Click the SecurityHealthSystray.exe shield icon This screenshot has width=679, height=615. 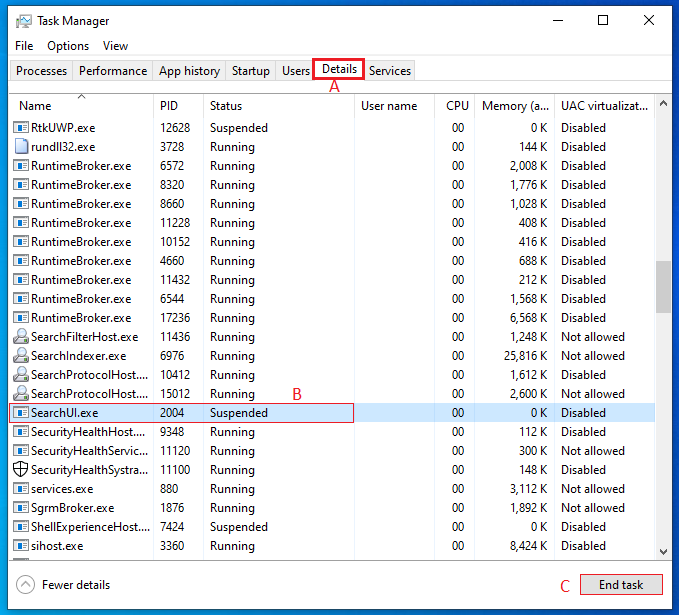(21, 470)
